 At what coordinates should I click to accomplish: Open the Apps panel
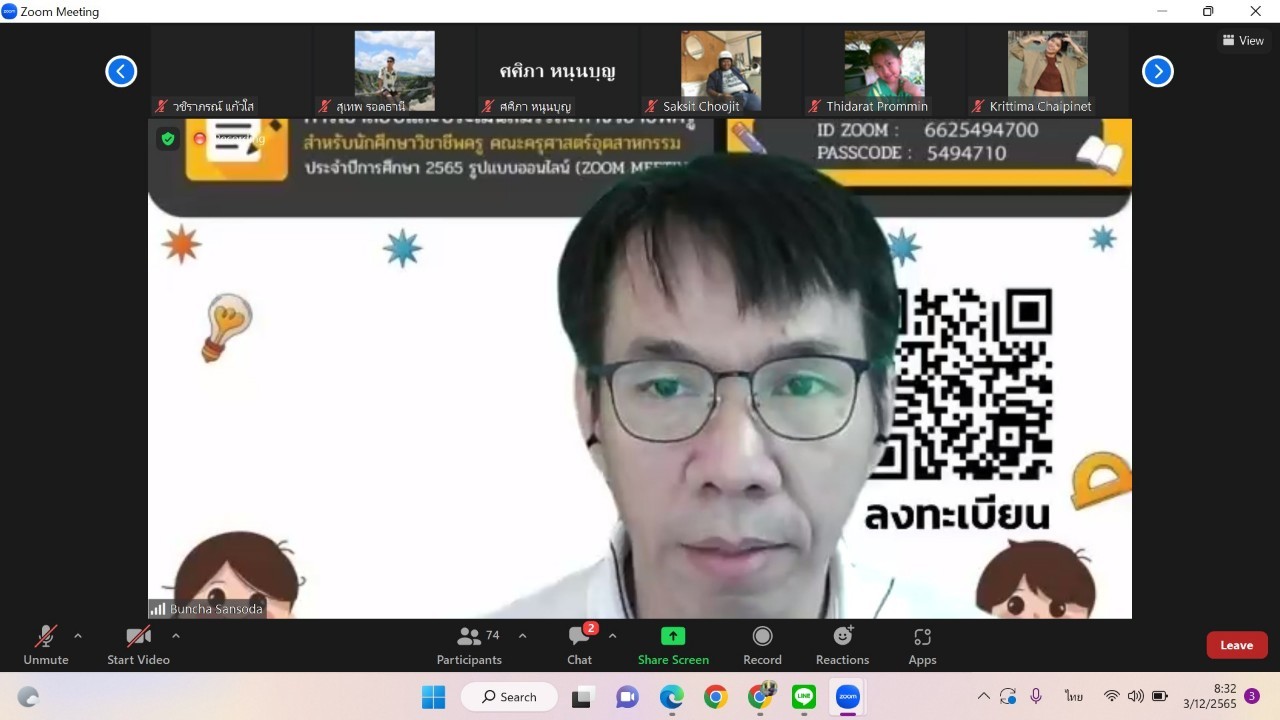922,645
